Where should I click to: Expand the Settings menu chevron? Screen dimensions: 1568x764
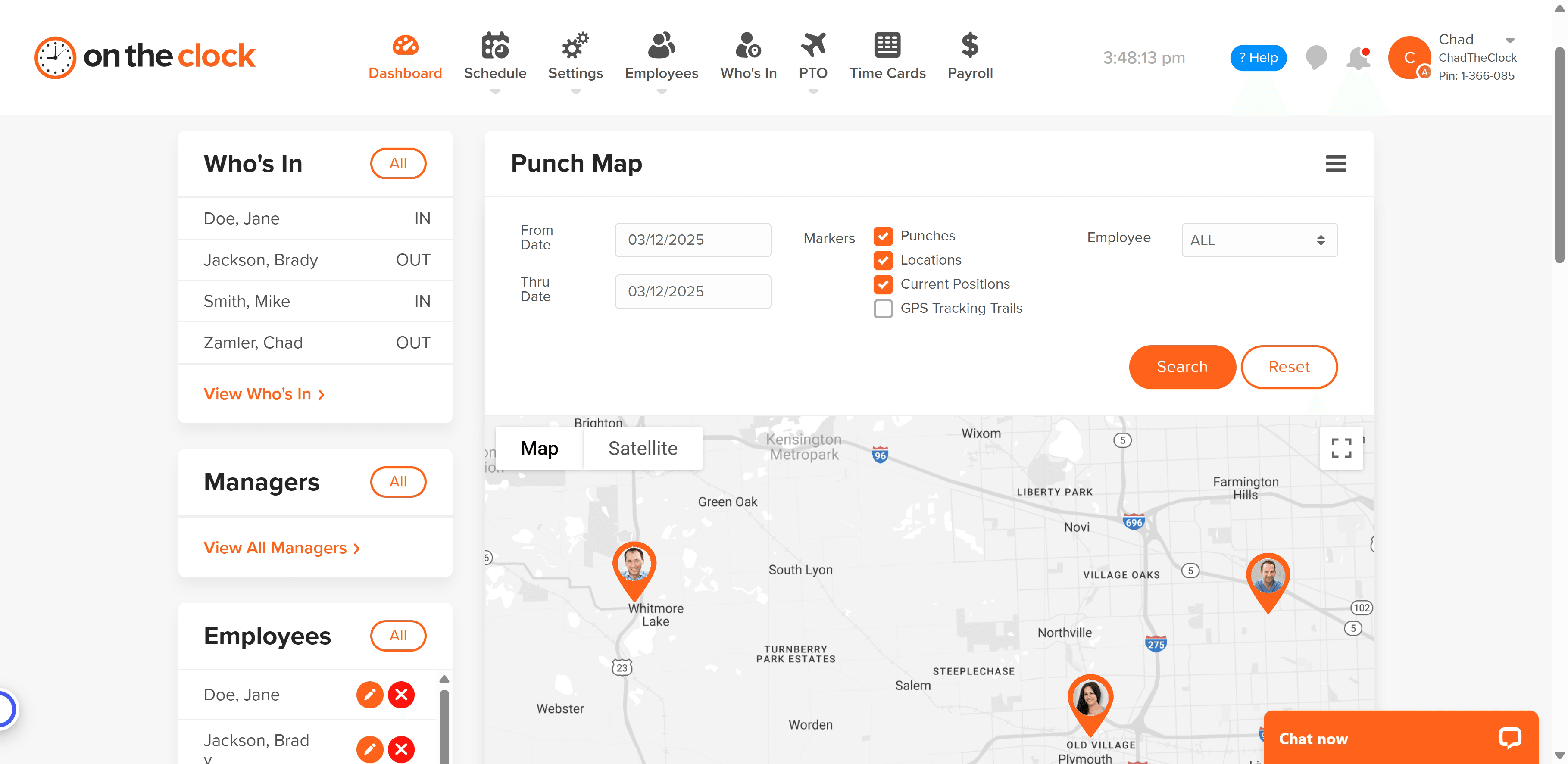click(x=575, y=92)
